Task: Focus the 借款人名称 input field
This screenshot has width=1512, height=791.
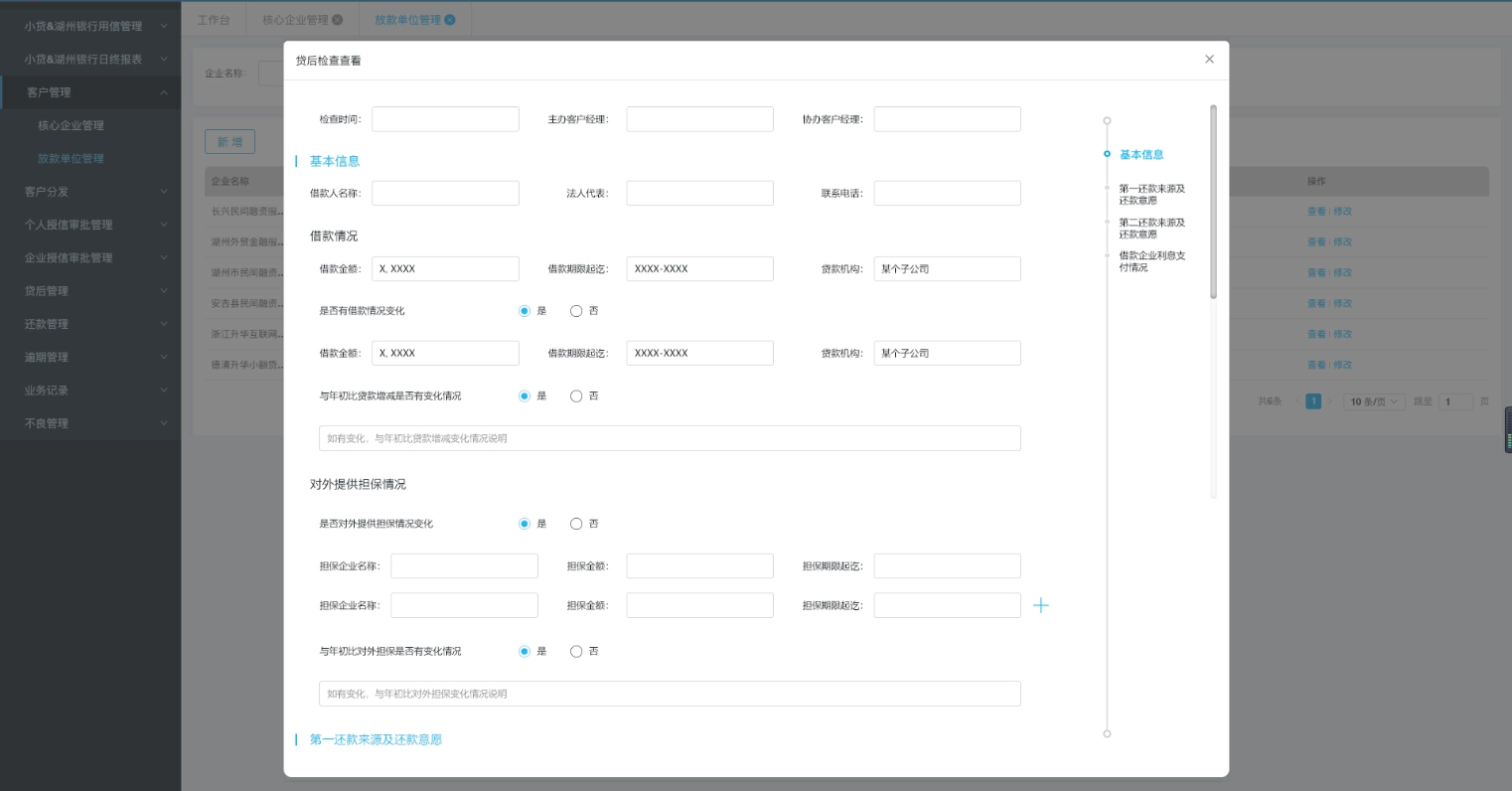Action: pyautogui.click(x=445, y=193)
